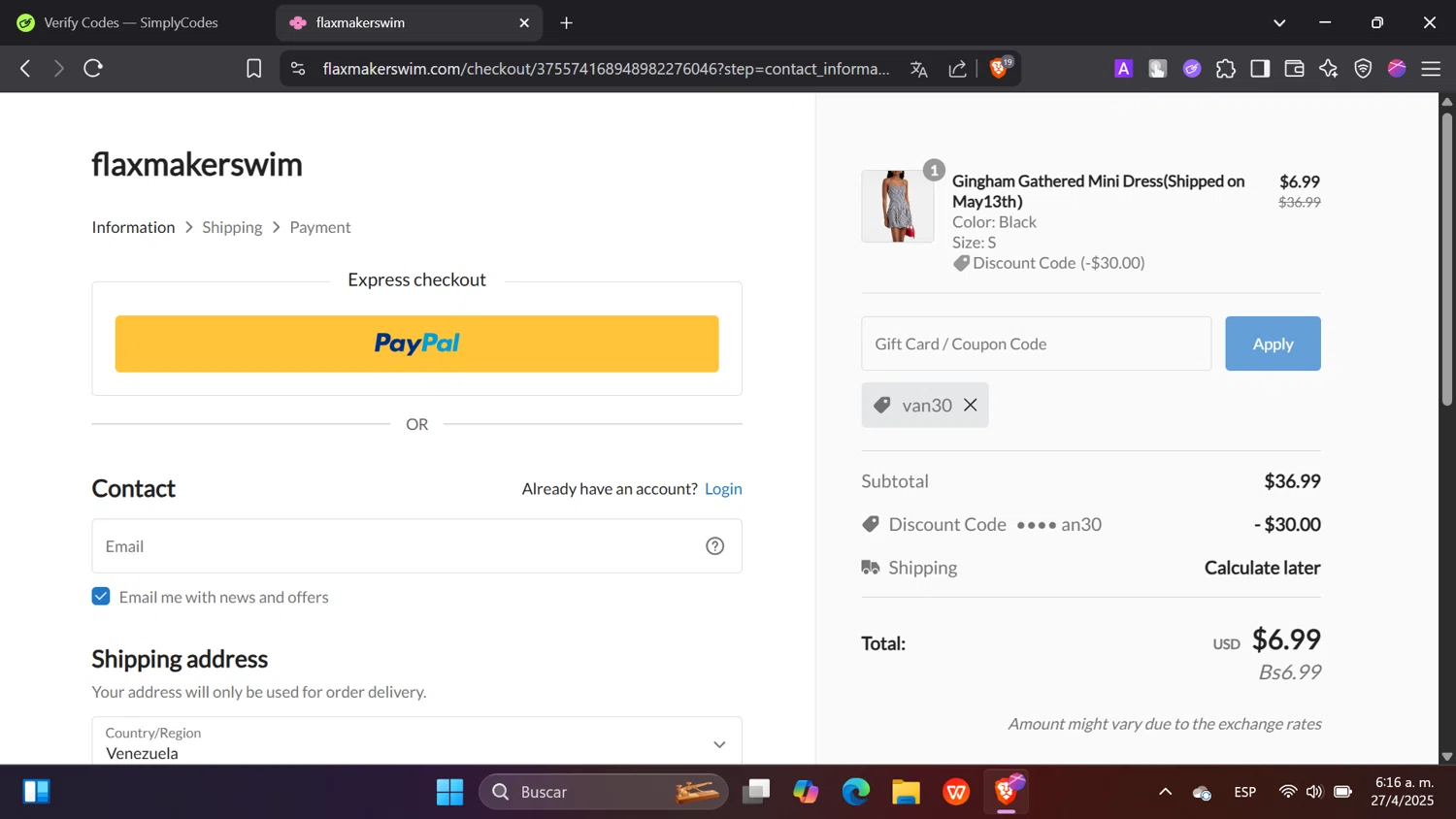
Task: Reload the page with the refresh icon
Action: click(x=93, y=68)
